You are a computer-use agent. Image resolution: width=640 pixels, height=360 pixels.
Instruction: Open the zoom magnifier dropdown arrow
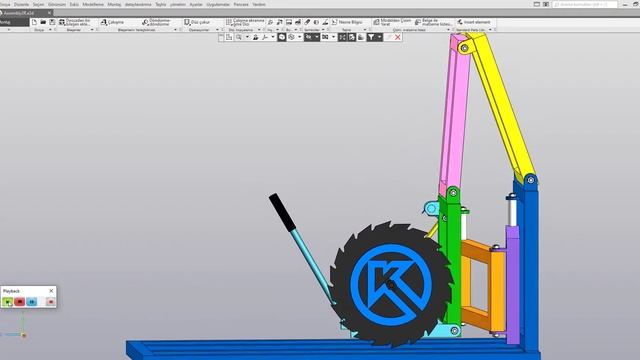click(x=247, y=37)
